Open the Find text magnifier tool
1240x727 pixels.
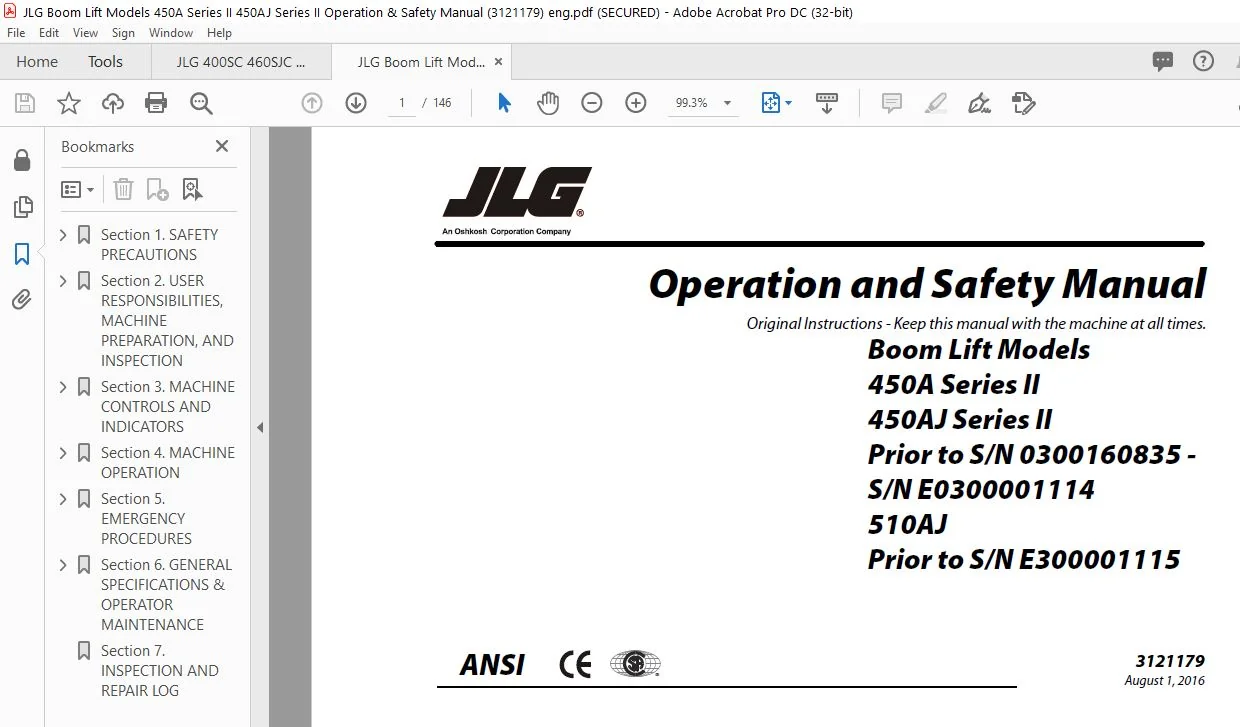pyautogui.click(x=201, y=103)
